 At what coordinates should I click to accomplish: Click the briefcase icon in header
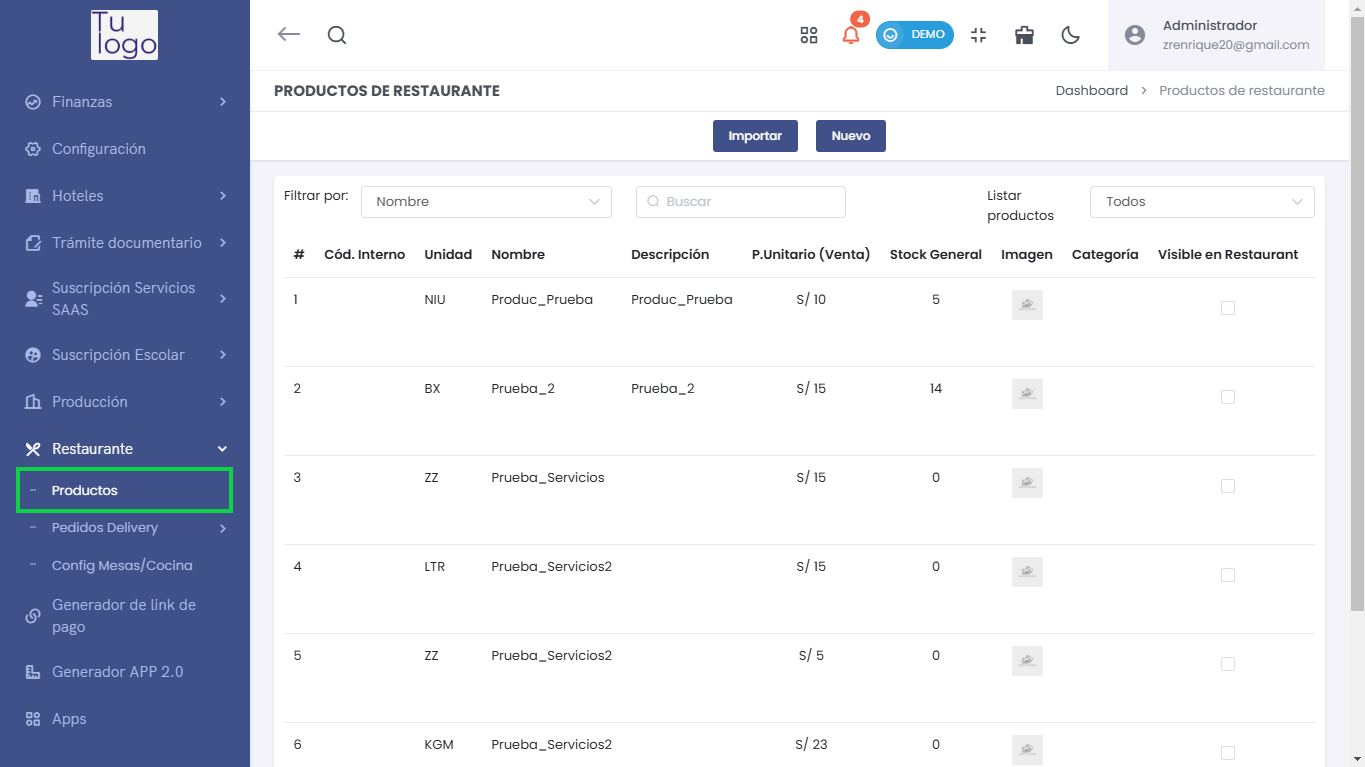pyautogui.click(x=1024, y=35)
